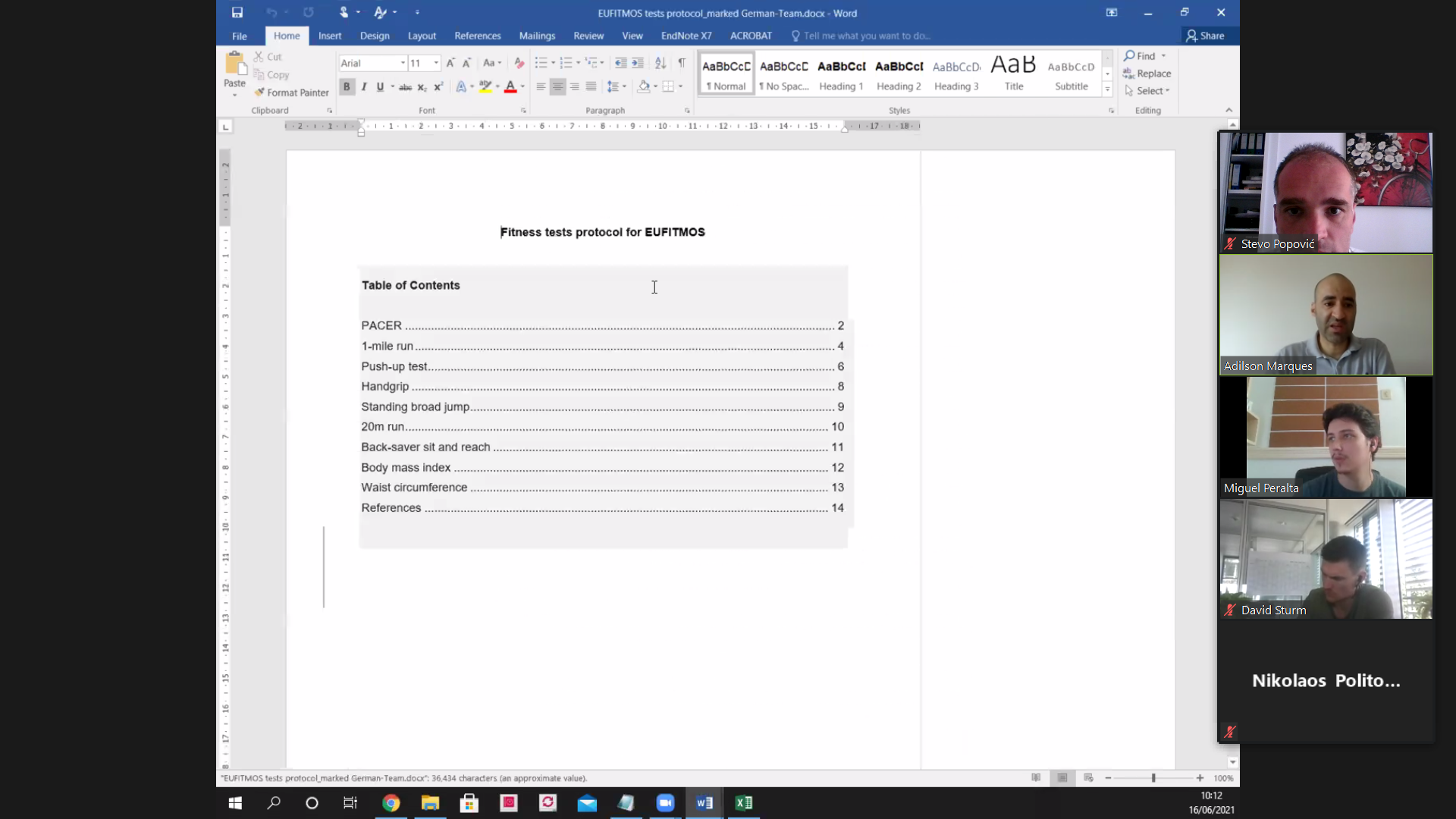Image resolution: width=1456 pixels, height=819 pixels.
Task: Open File Explorer from the taskbar
Action: [430, 802]
